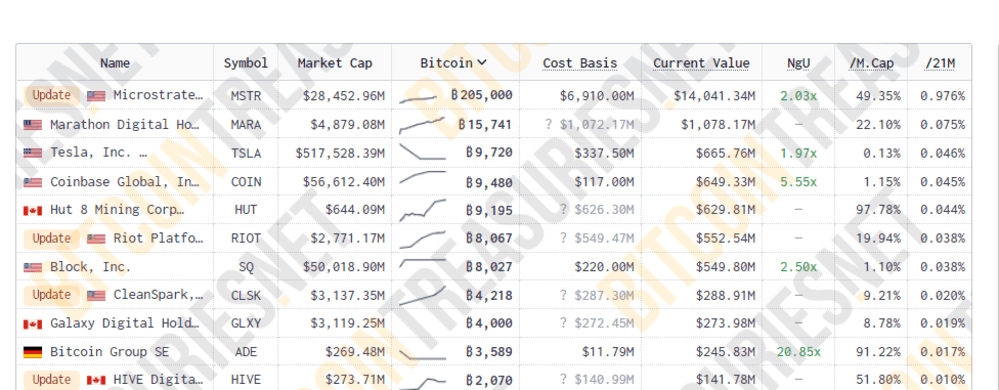The image size is (999, 390).
Task: Click the Current Value column header
Action: tap(701, 63)
